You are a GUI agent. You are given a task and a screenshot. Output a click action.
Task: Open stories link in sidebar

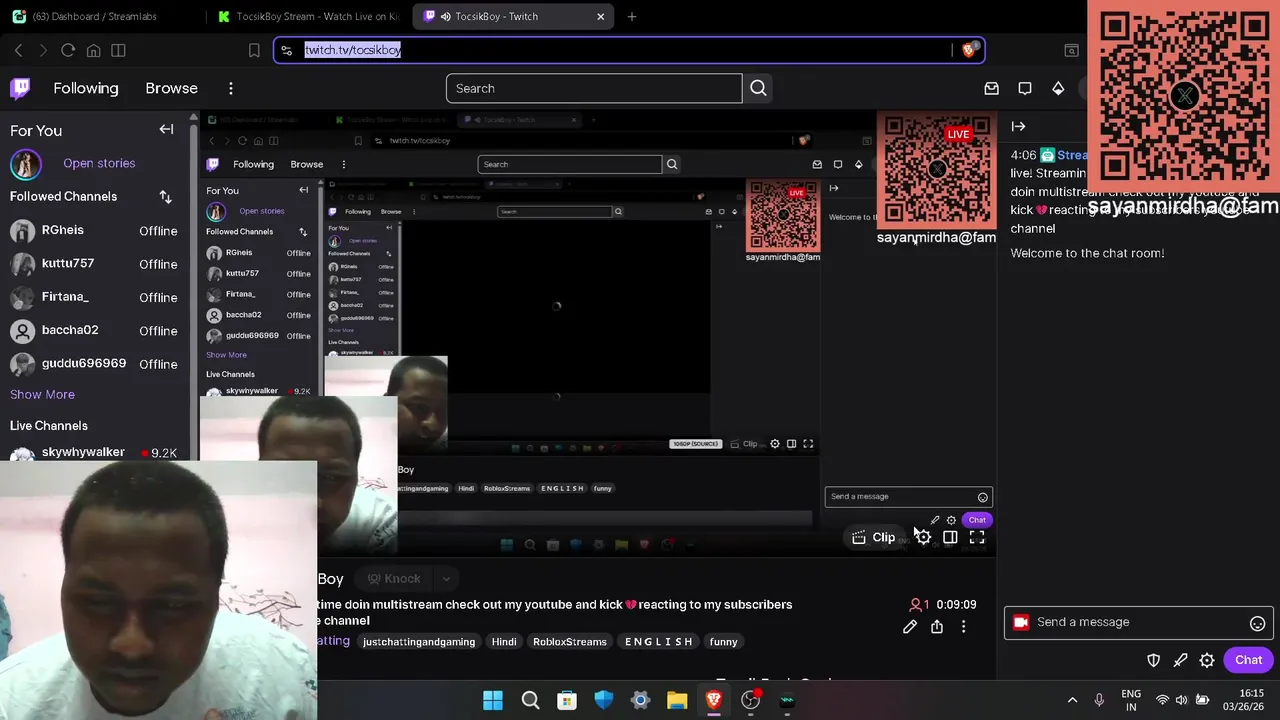[99, 163]
